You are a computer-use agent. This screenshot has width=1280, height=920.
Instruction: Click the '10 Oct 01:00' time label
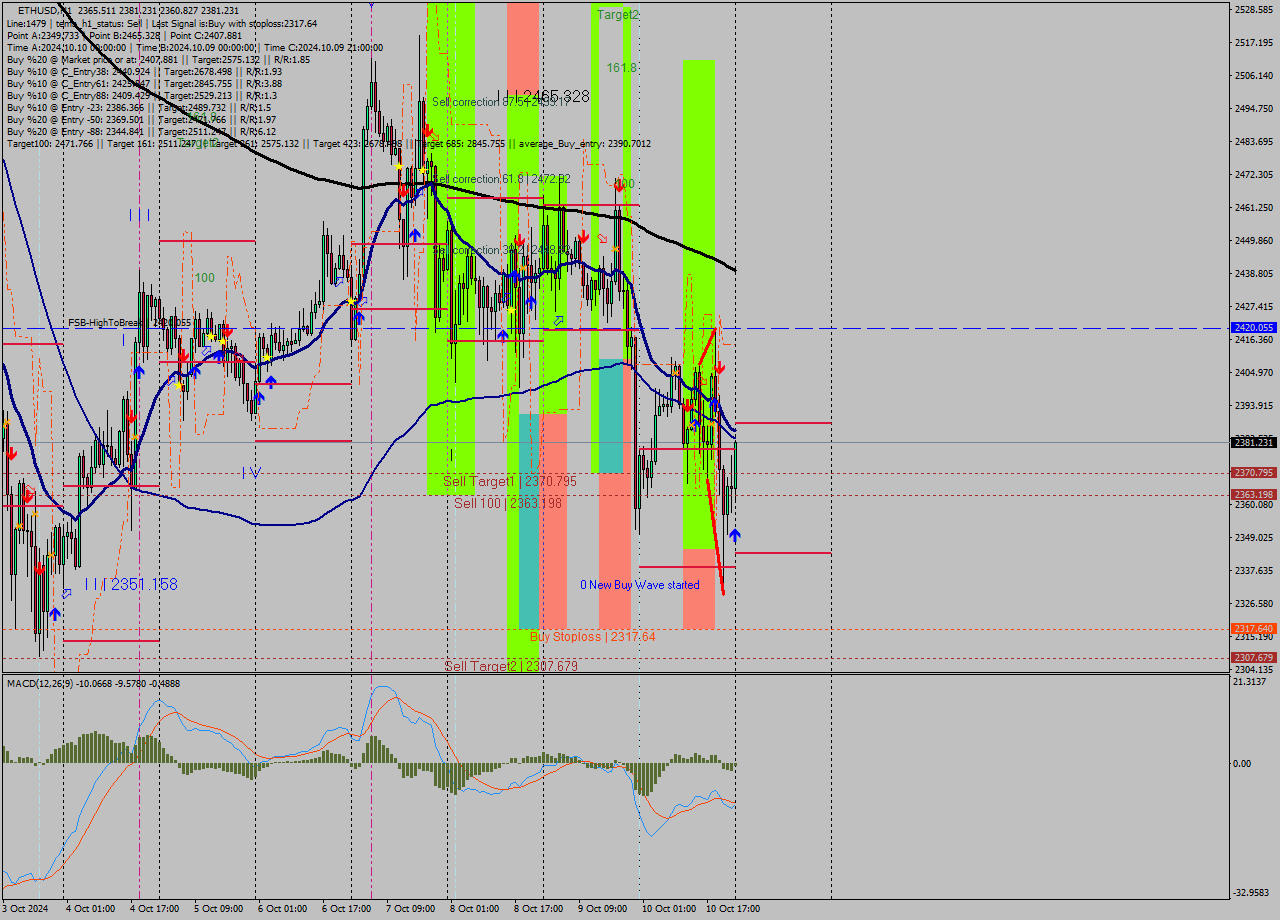669,909
